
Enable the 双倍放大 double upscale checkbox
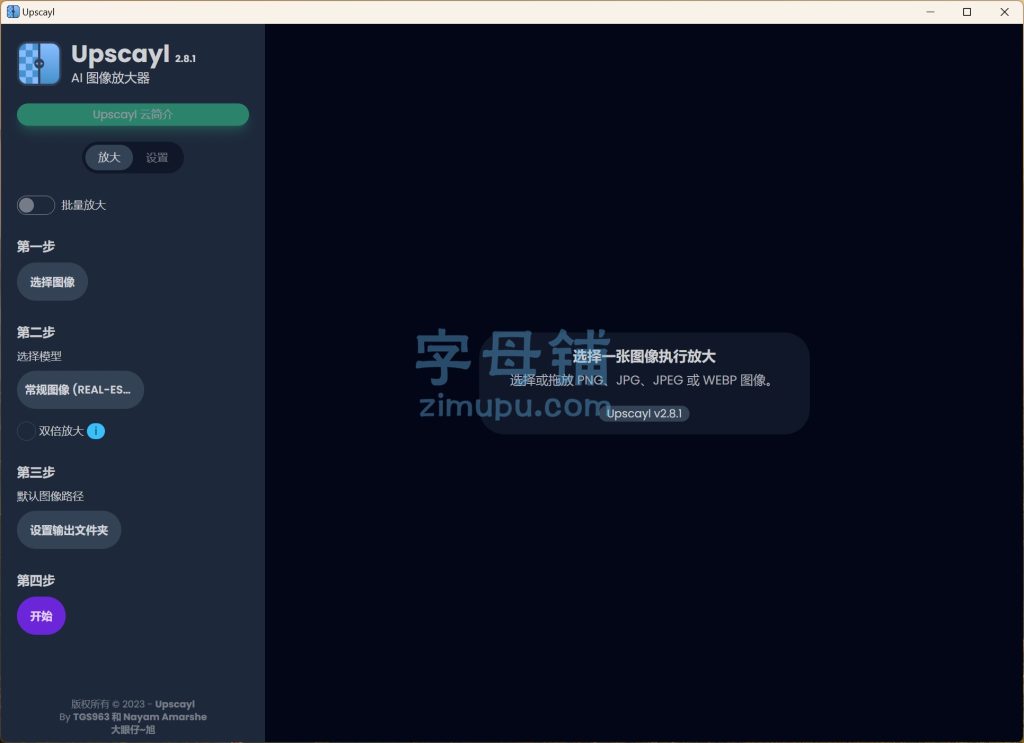point(26,431)
